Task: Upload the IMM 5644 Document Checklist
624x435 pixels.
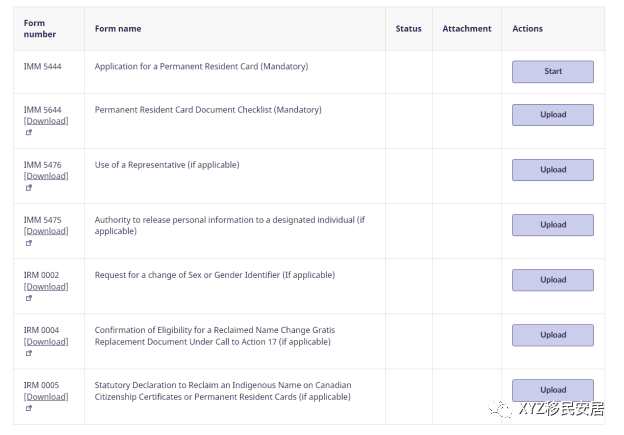Action: (x=552, y=115)
